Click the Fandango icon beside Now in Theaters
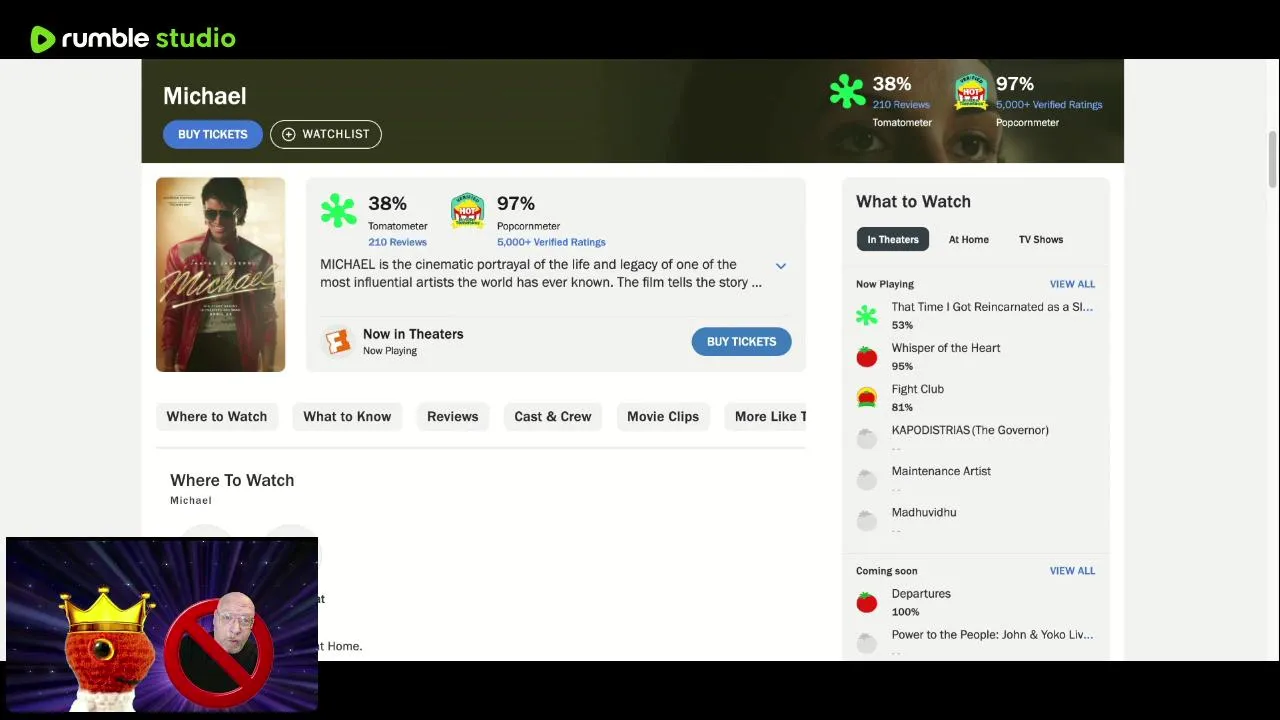 click(338, 342)
